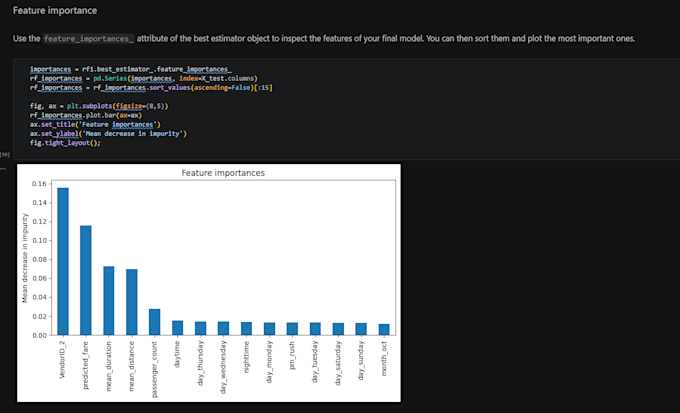
Task: Click the code line with "ax.set_ylabel('Mean decrease in impurity')"
Action: tap(108, 134)
